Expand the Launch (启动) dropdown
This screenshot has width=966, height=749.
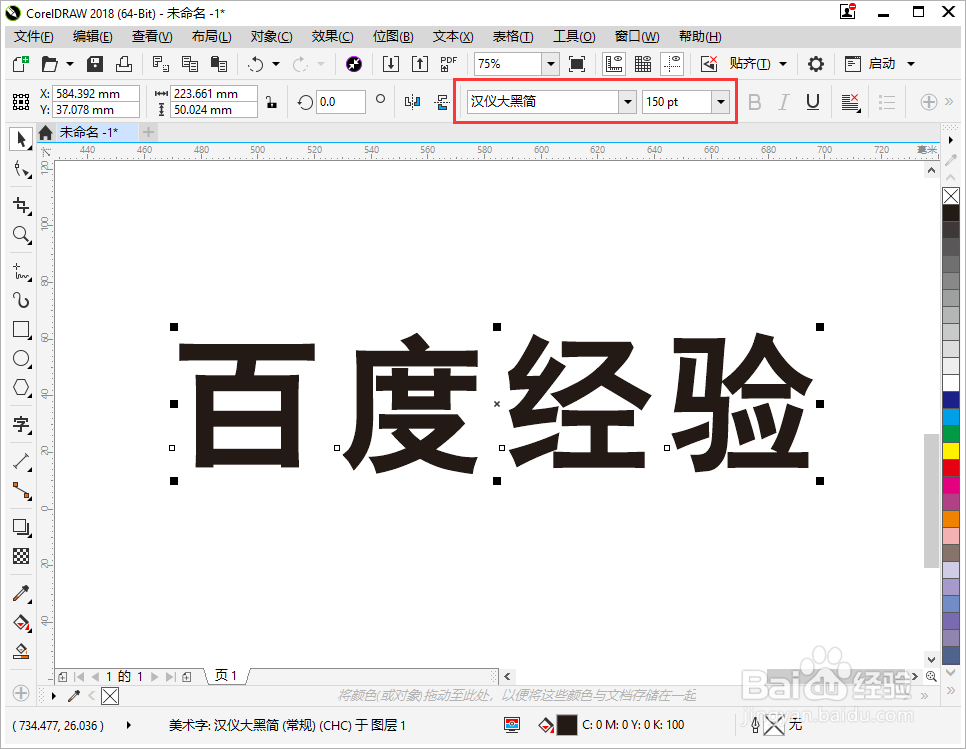point(911,63)
